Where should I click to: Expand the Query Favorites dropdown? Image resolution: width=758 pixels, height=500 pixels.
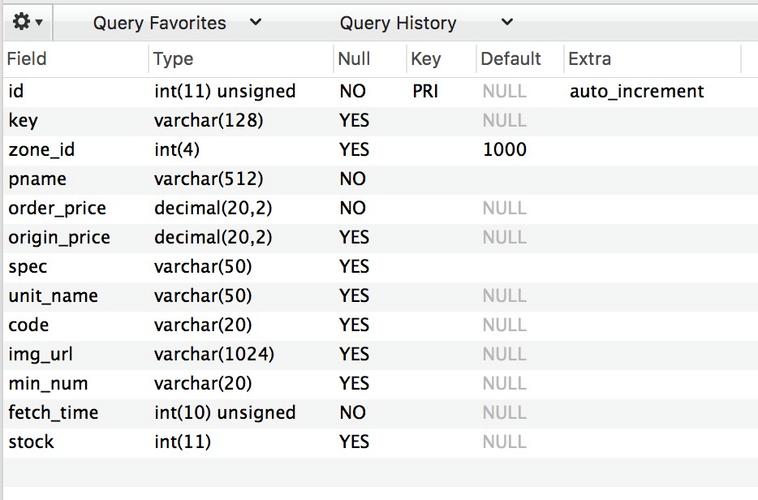[177, 23]
